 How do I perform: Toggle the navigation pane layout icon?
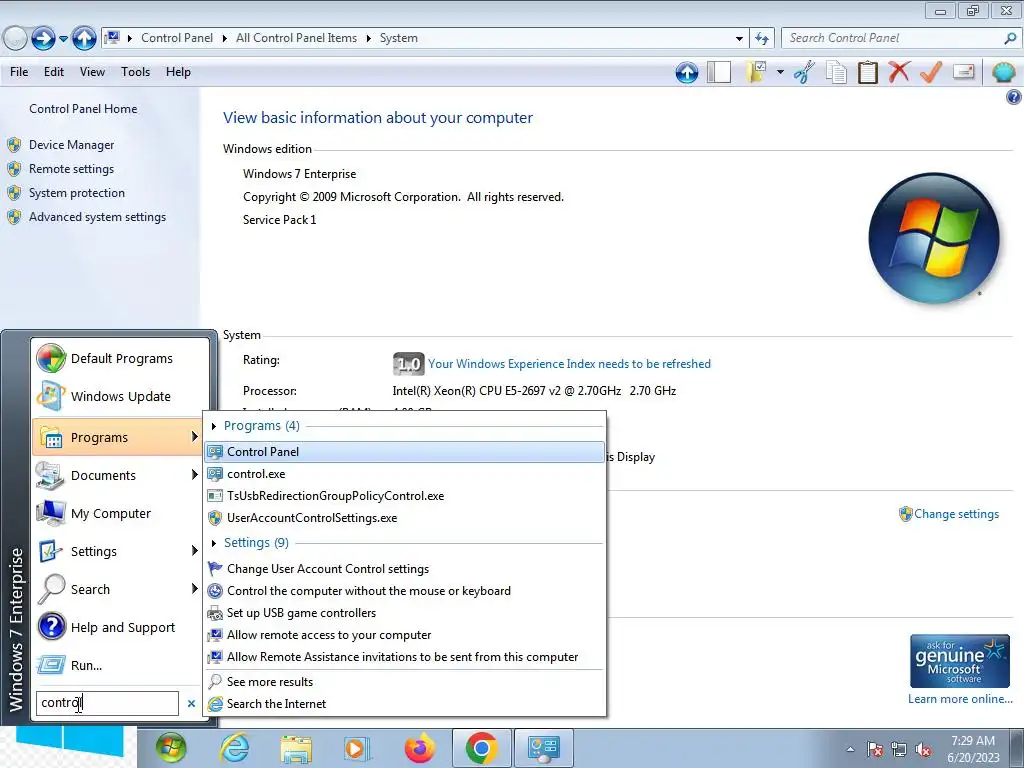718,72
